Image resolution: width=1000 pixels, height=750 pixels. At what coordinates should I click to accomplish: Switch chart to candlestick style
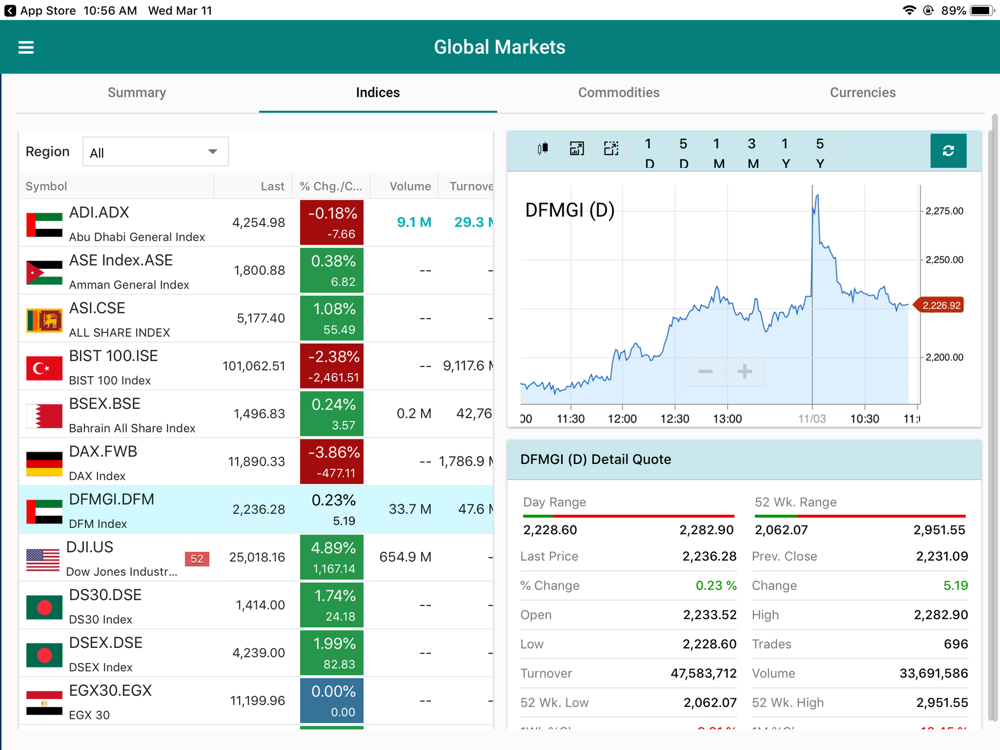(x=543, y=149)
